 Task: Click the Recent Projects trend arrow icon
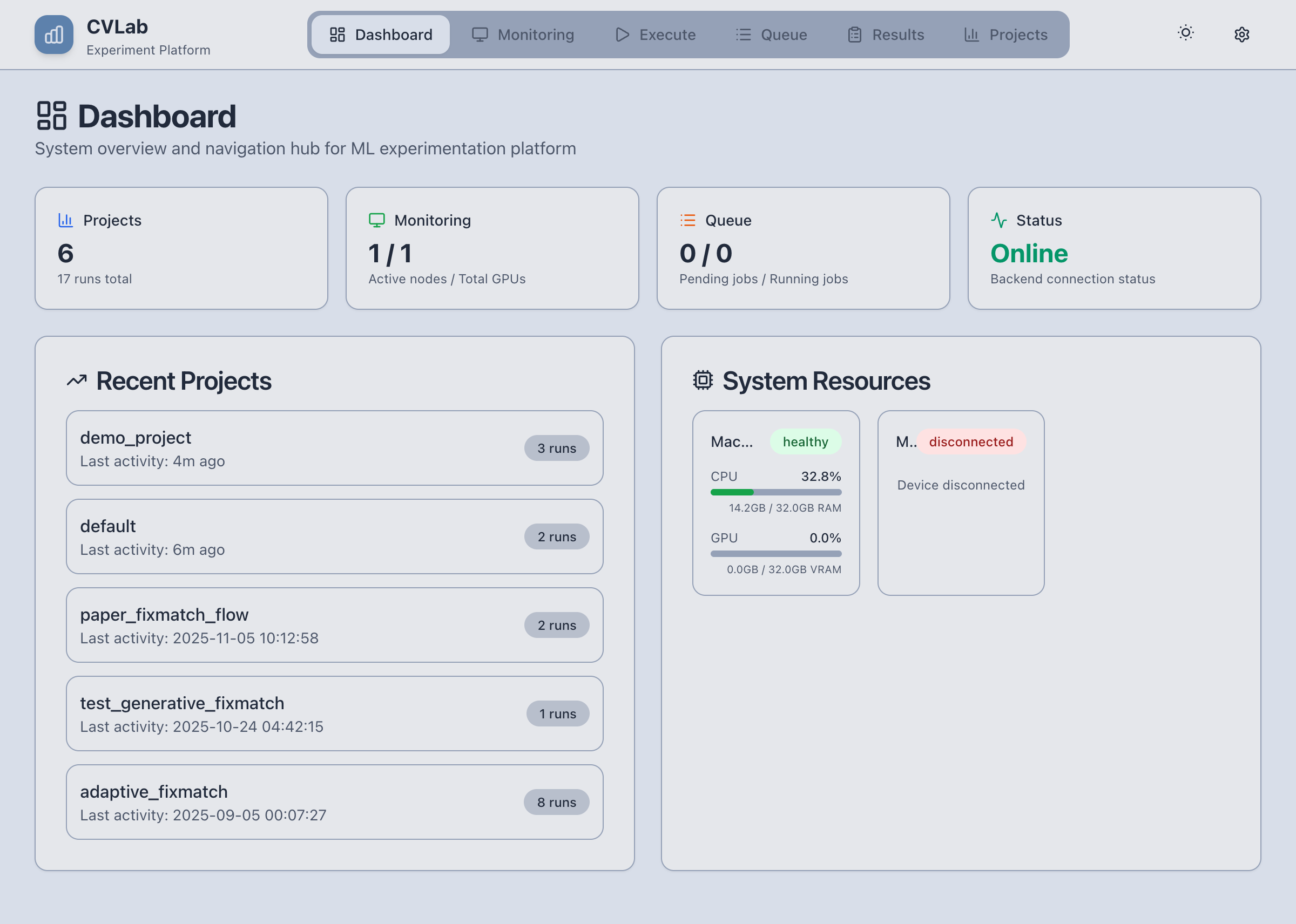click(x=78, y=381)
